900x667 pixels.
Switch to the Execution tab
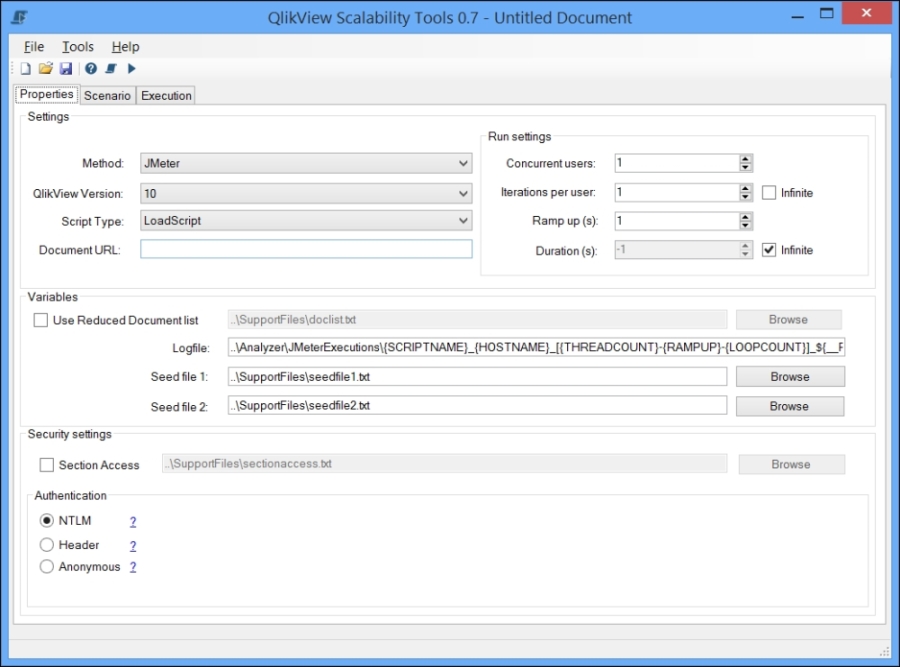coord(166,95)
